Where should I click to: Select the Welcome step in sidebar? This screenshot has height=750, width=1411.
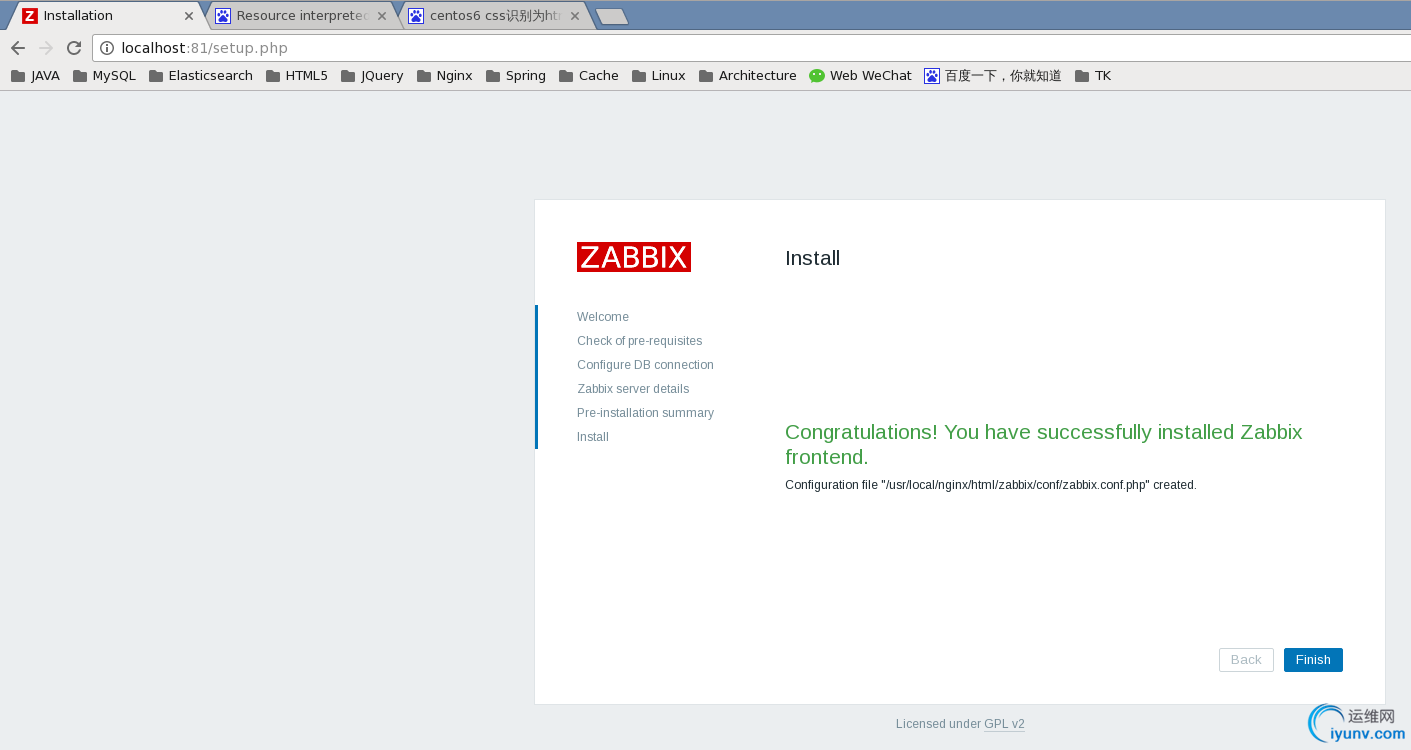[x=603, y=317]
